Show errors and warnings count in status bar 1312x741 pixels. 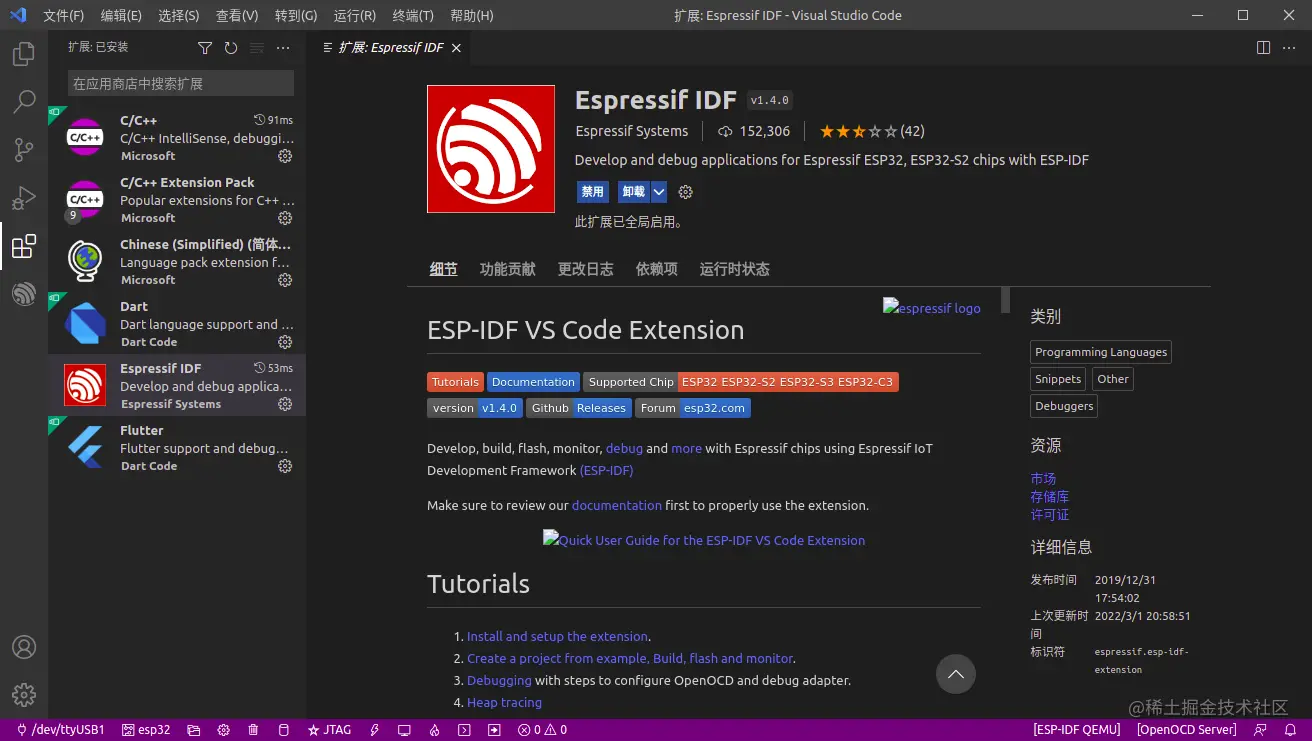tap(542, 730)
